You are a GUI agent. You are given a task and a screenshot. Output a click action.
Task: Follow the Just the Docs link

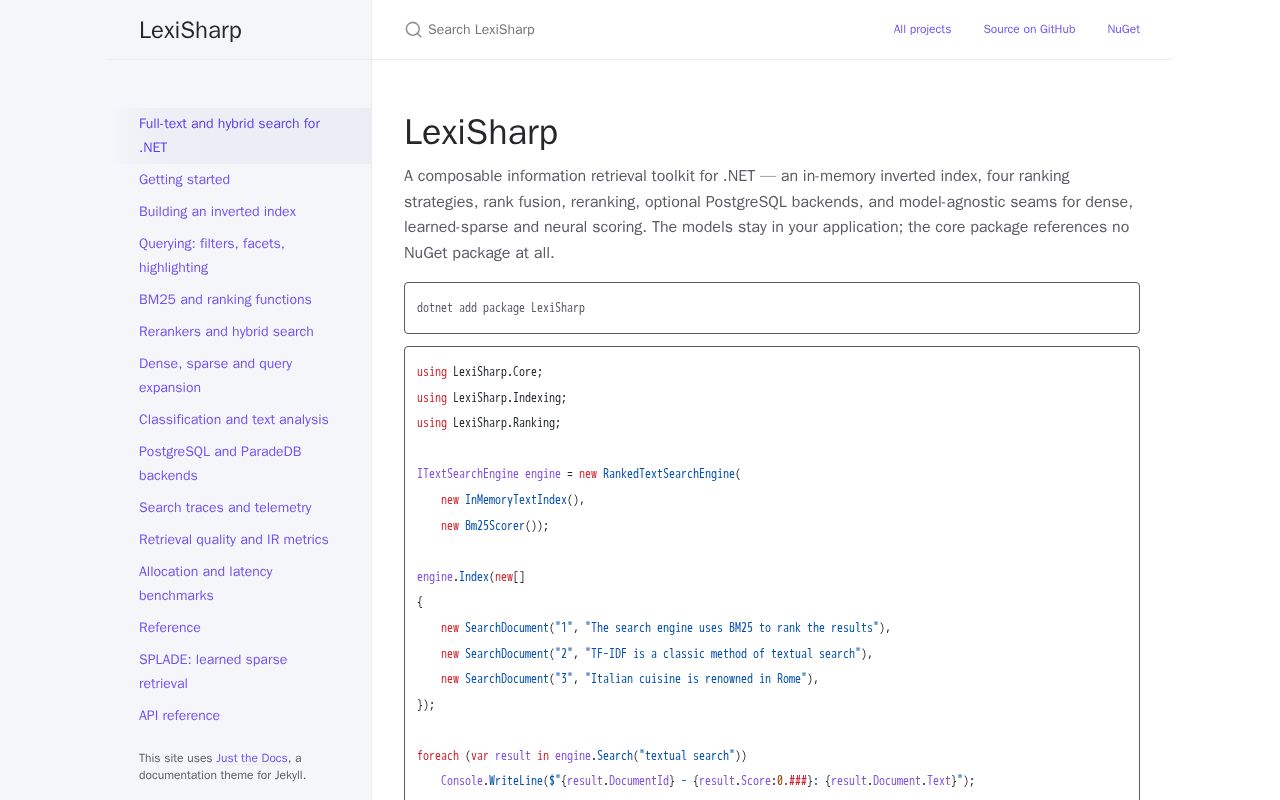click(252, 758)
